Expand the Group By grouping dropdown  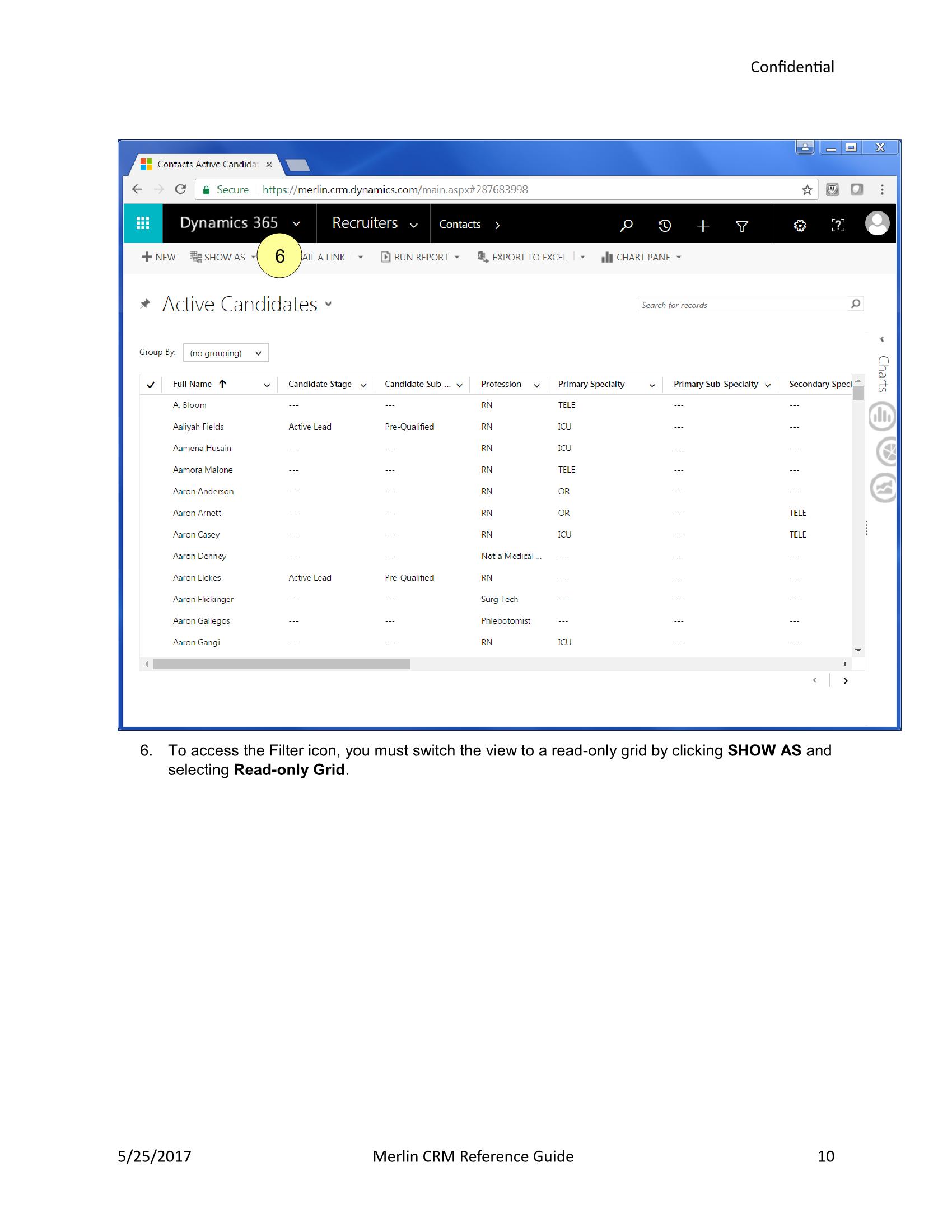tap(259, 353)
